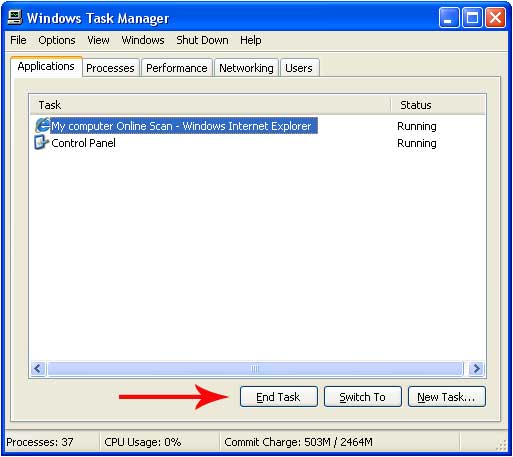
Task: Switch to the Processes tab
Action: click(110, 68)
